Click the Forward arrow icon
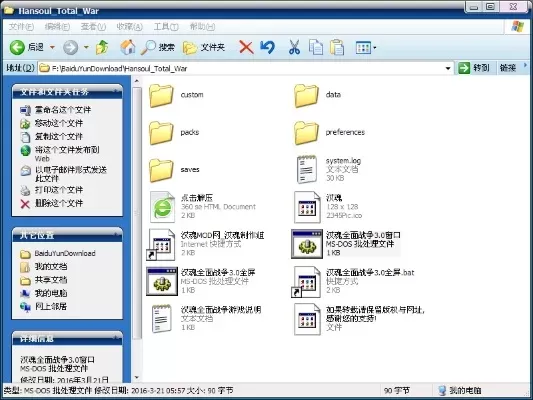 70,48
